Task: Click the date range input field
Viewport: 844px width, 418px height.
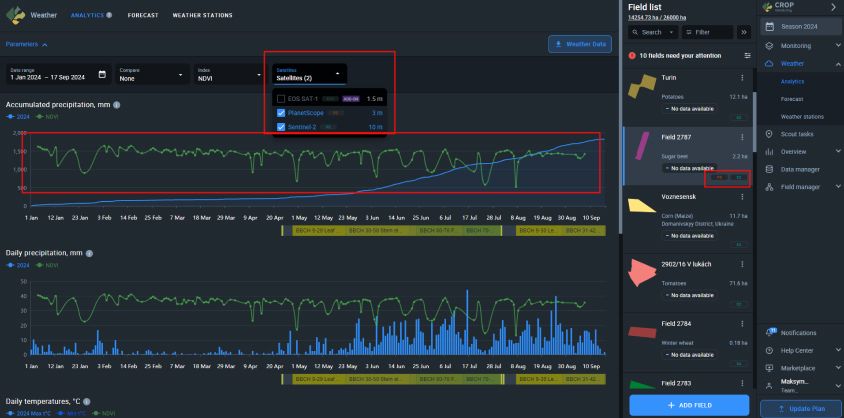Action: pyautogui.click(x=58, y=74)
